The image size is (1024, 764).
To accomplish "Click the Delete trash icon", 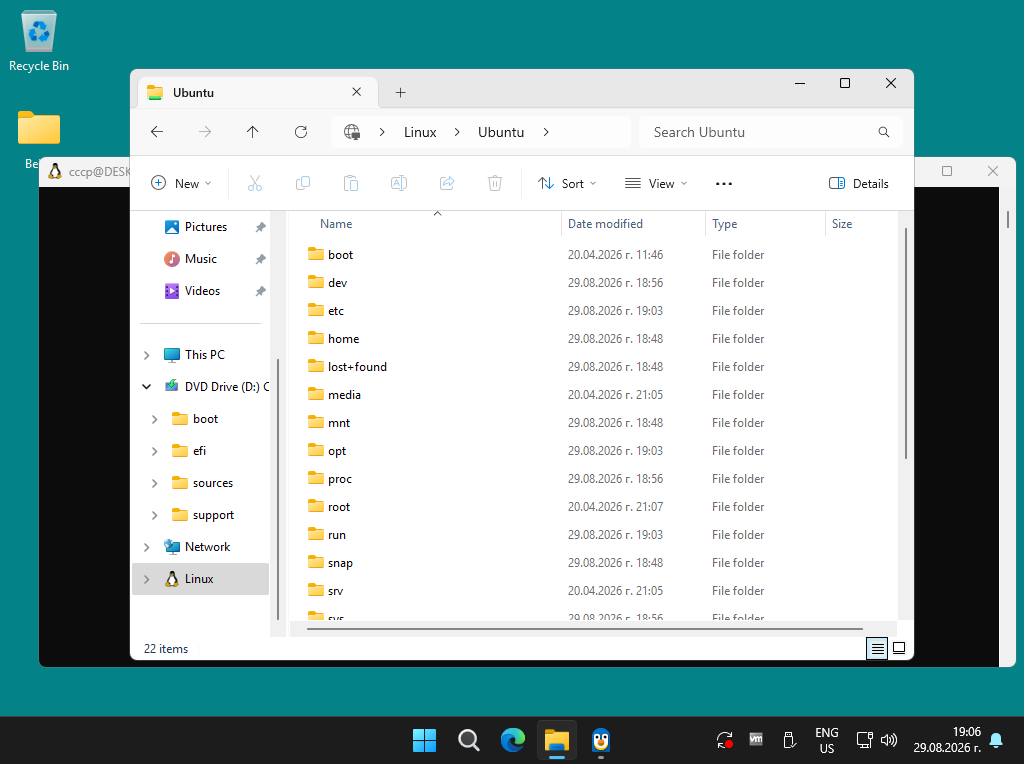I will (495, 183).
